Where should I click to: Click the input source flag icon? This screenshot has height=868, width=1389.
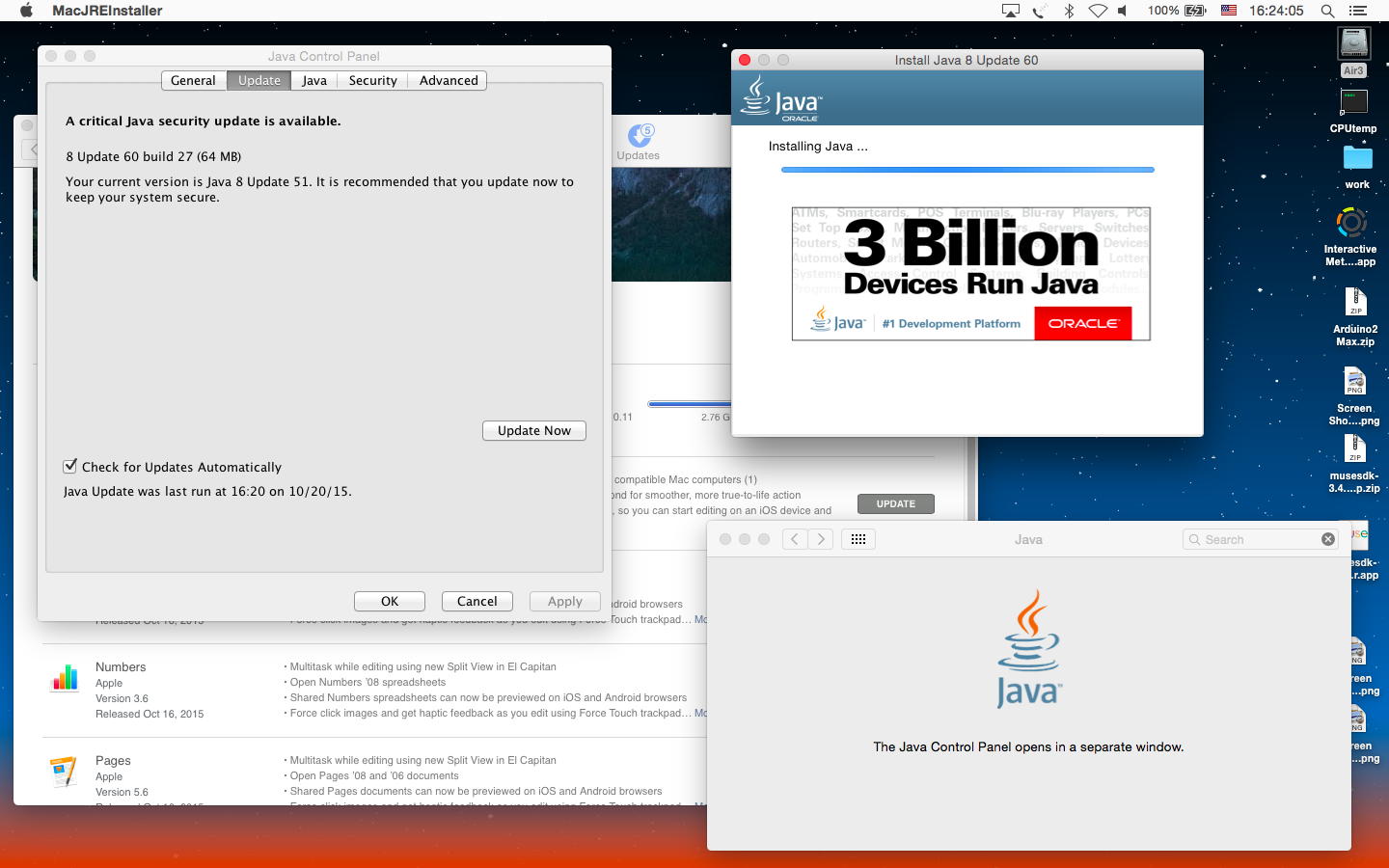1229,11
